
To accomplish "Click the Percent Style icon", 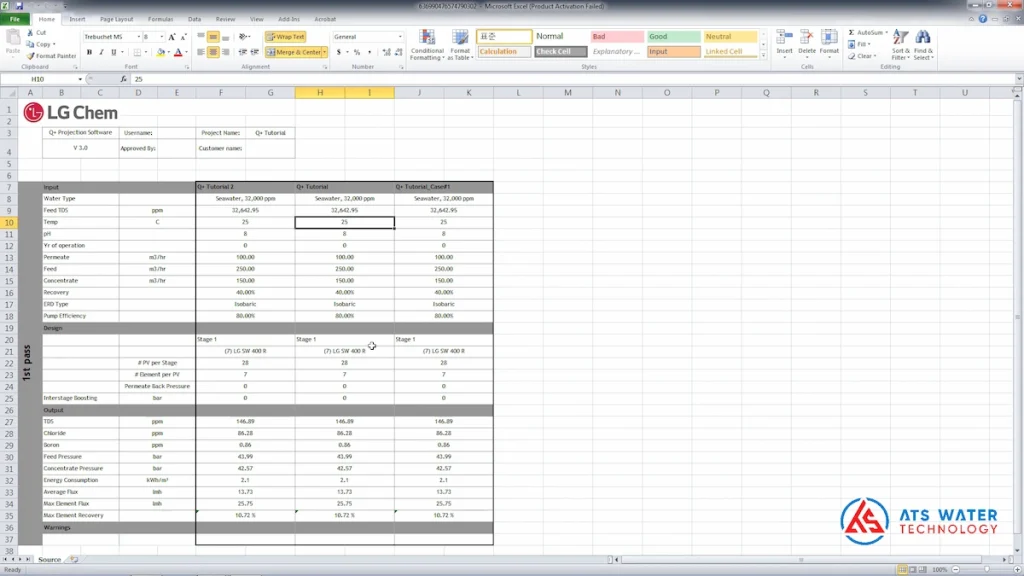I will [359, 51].
